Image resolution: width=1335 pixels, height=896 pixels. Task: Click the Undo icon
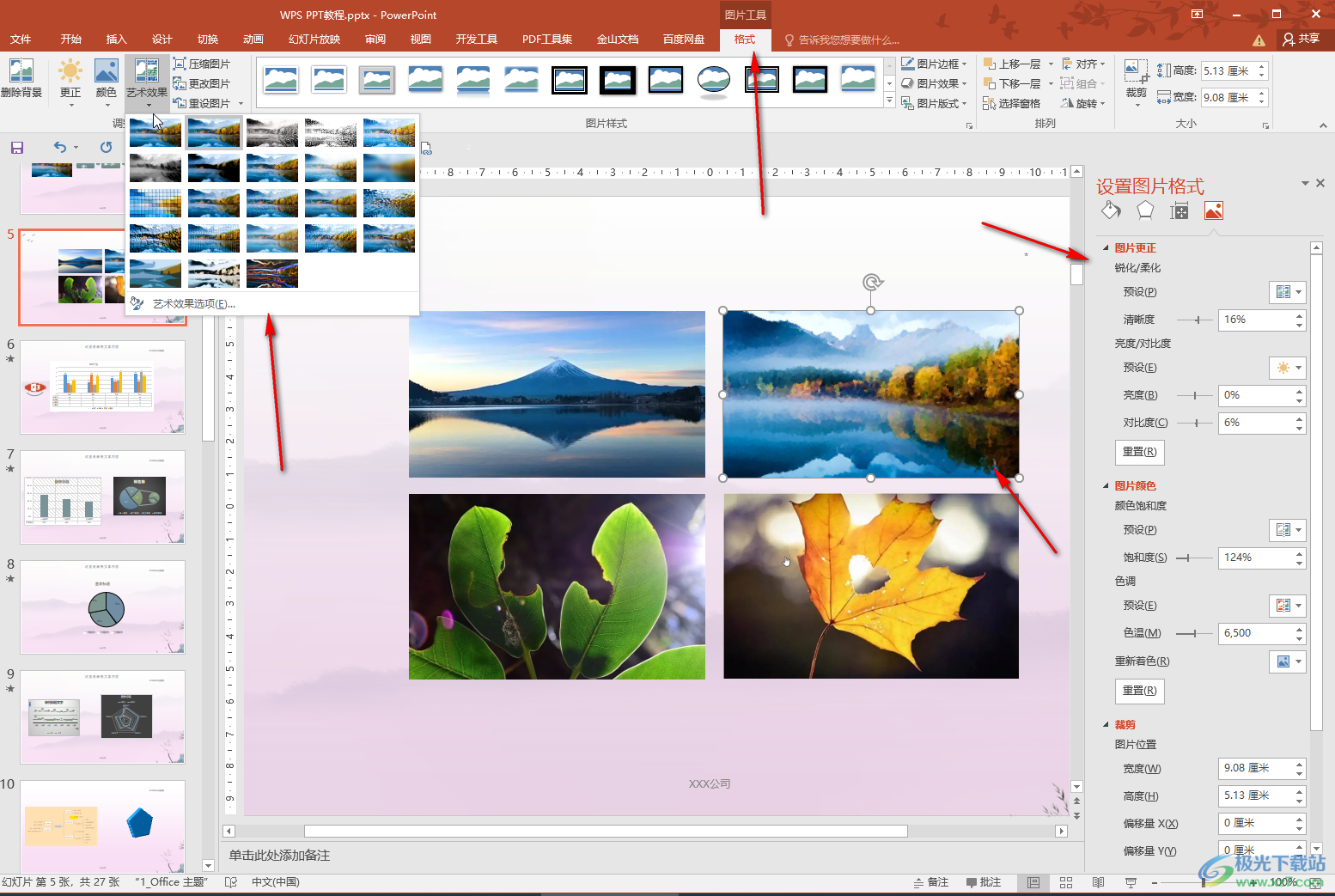59,148
